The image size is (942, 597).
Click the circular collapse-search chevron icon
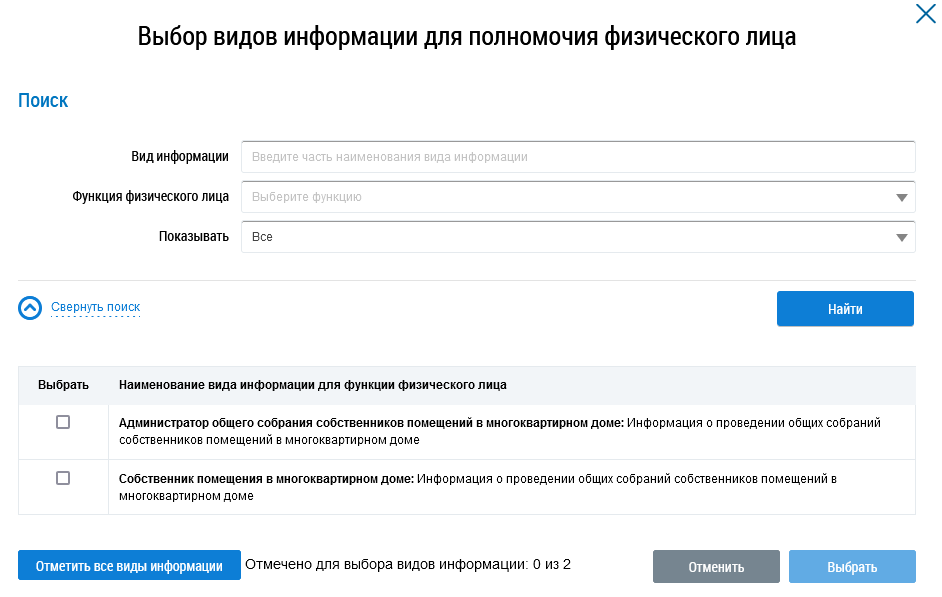coord(30,308)
